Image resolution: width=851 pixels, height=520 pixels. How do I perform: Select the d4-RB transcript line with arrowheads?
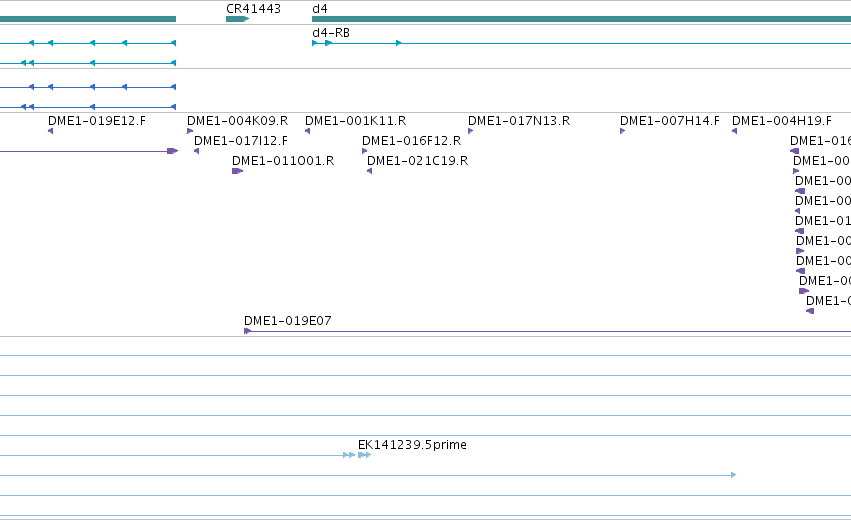click(581, 43)
